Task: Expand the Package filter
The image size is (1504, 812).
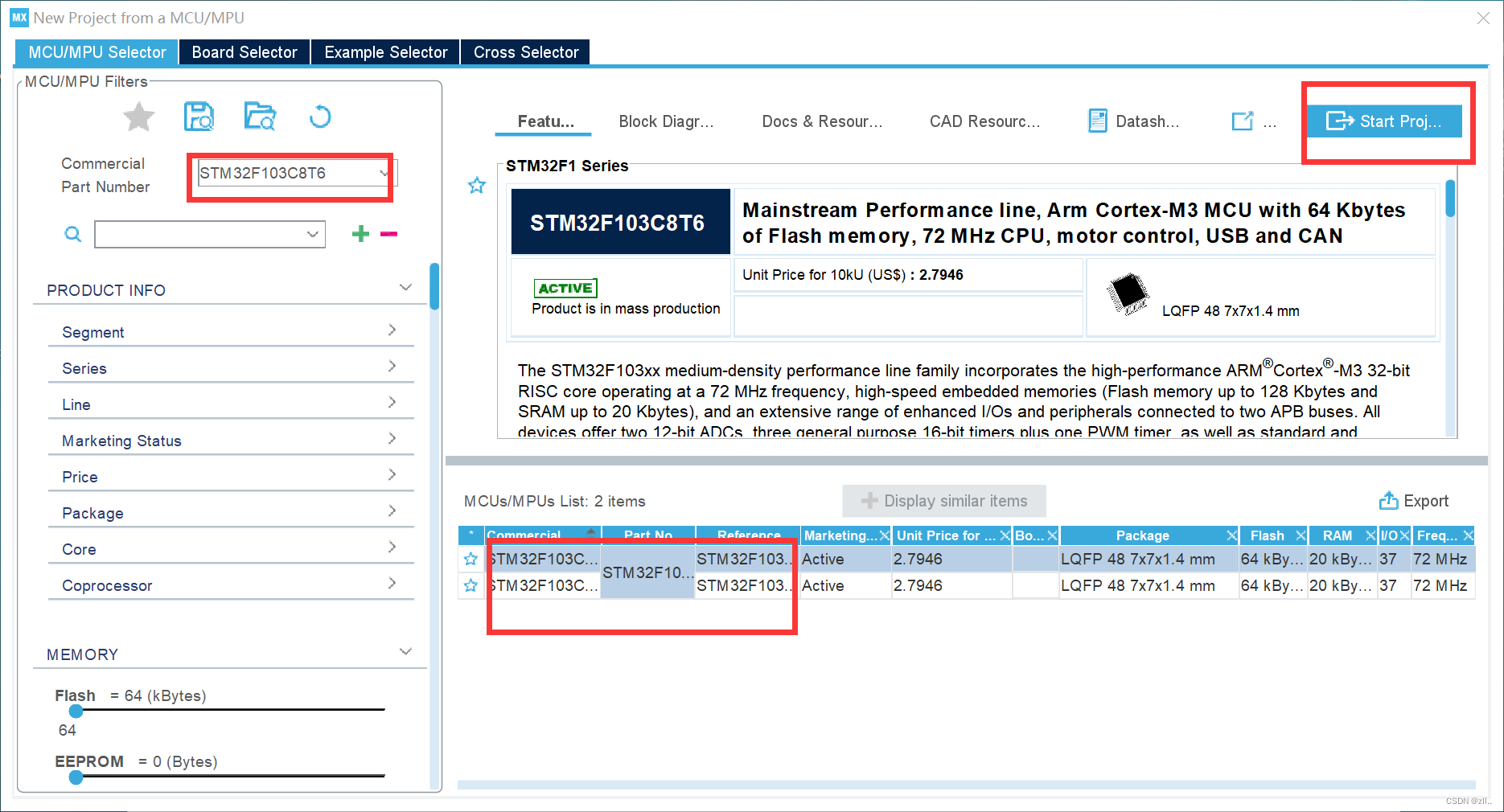Action: point(392,511)
